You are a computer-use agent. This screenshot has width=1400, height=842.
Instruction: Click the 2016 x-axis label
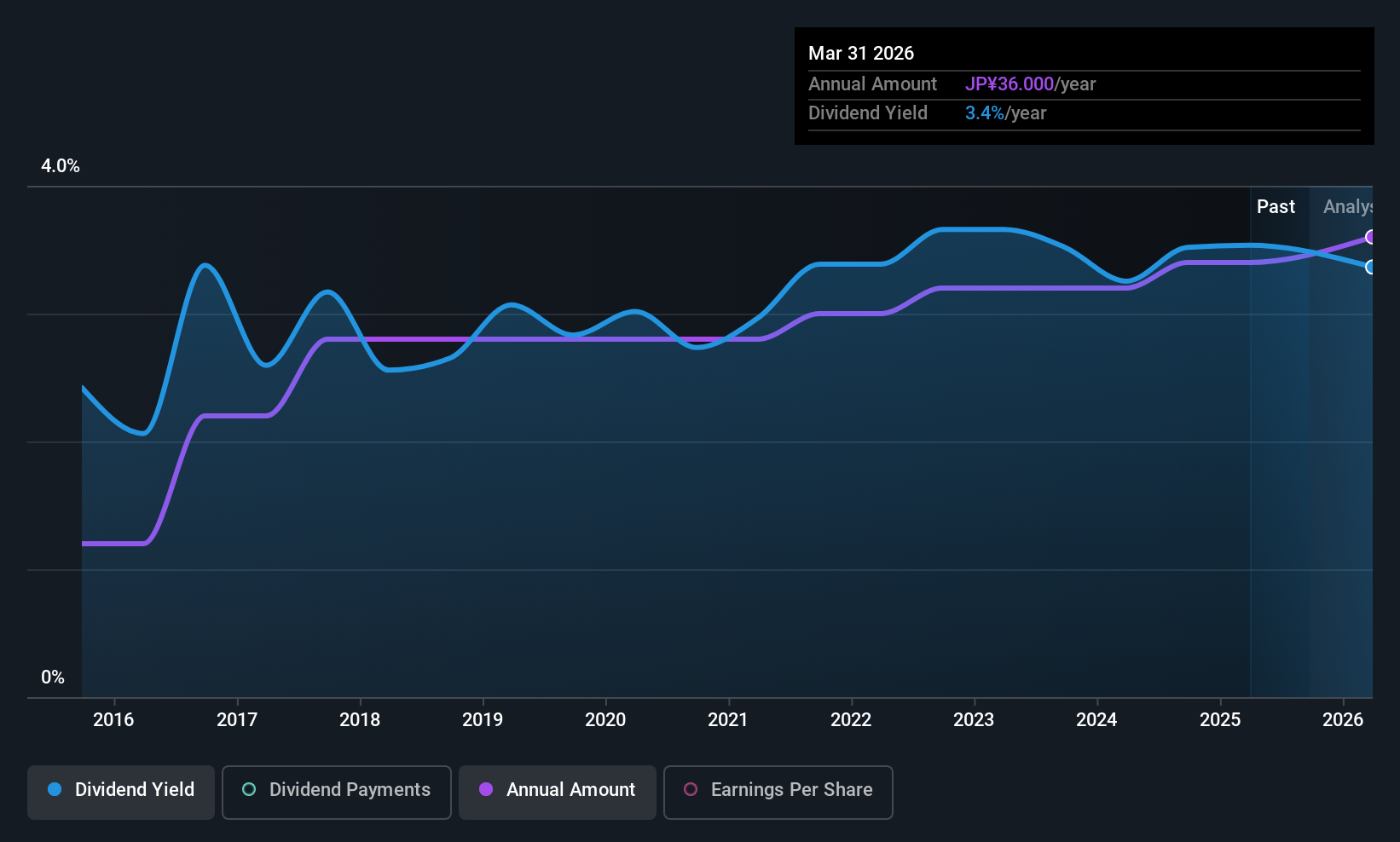[113, 719]
